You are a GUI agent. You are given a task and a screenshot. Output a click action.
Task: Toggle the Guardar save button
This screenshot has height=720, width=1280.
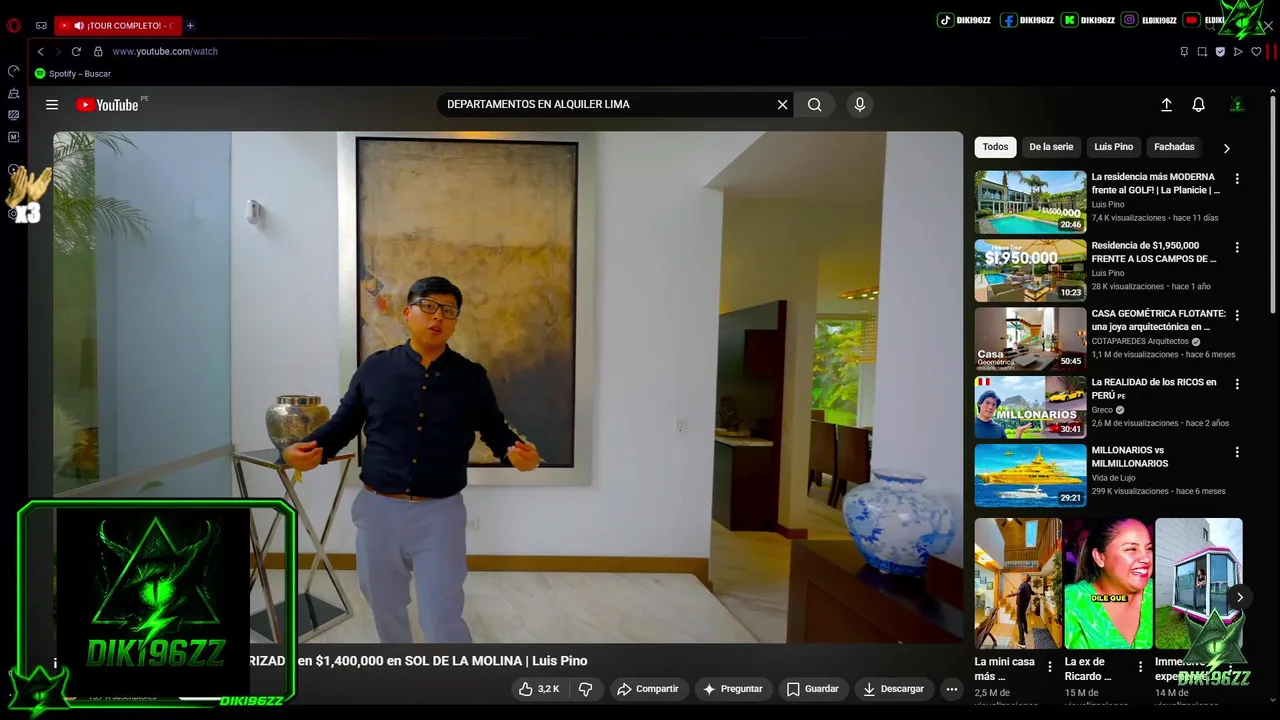point(812,689)
